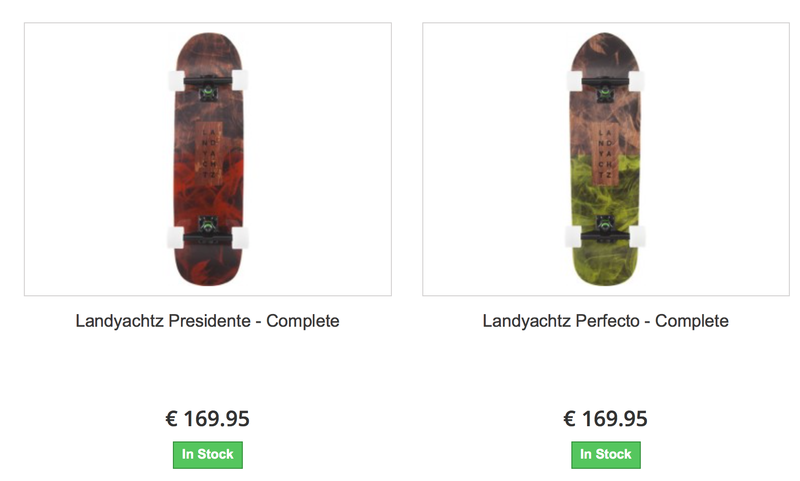This screenshot has height=481, width=800.
Task: Click the In Stock badge under Presidente
Action: 208,454
